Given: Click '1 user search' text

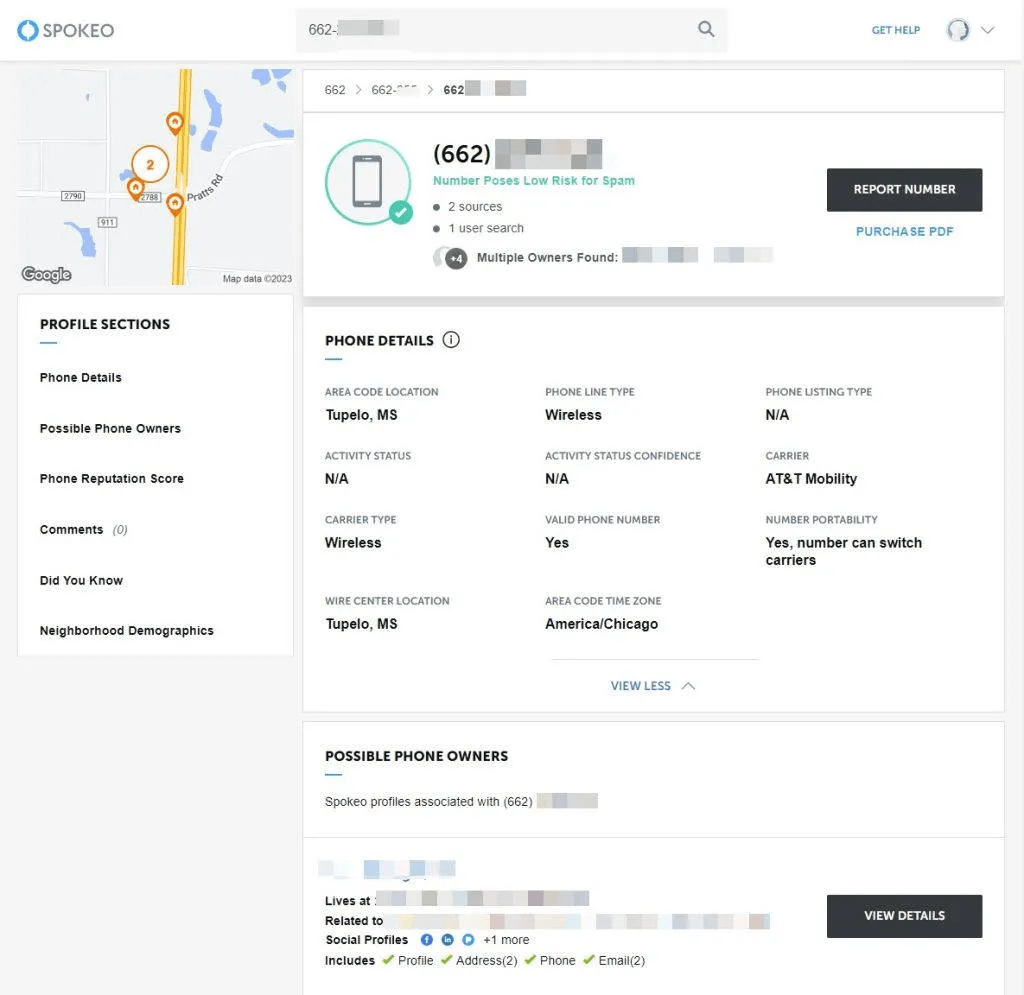Looking at the screenshot, I should tap(486, 228).
